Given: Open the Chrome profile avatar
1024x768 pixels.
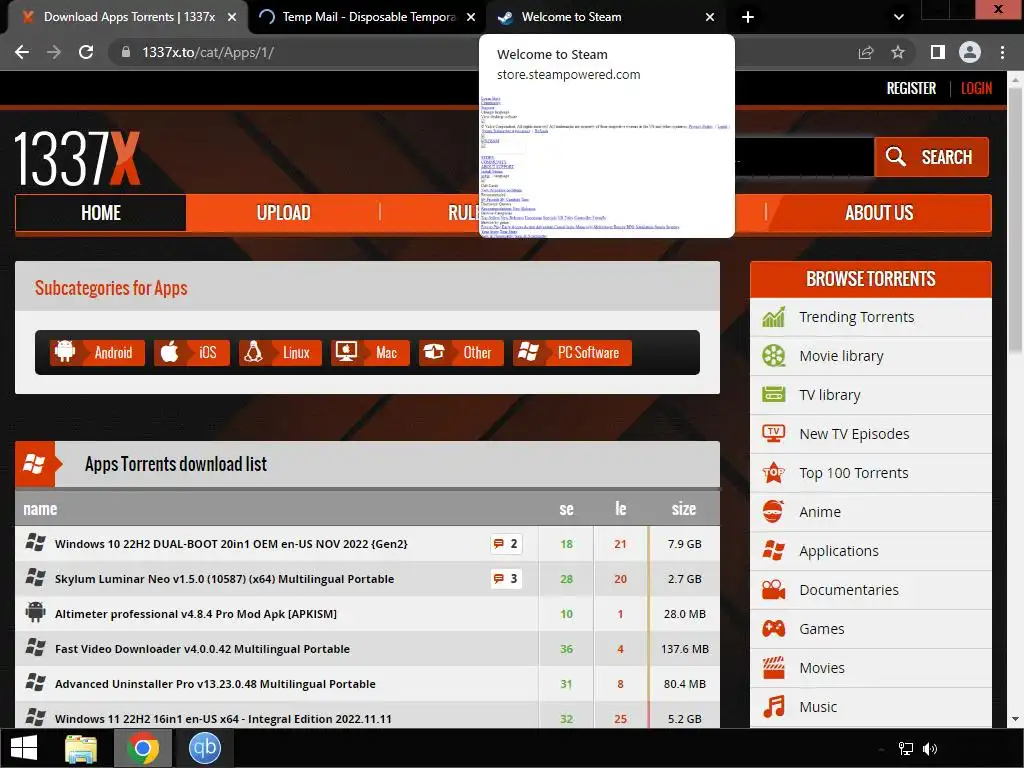Looking at the screenshot, I should click(x=970, y=52).
